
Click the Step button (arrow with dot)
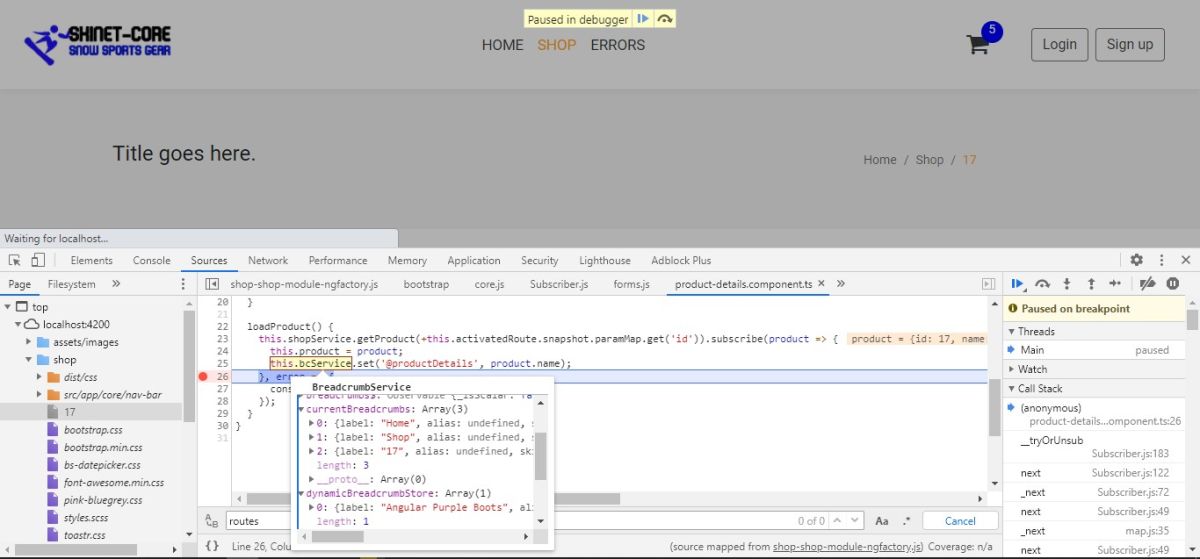click(x=1115, y=284)
